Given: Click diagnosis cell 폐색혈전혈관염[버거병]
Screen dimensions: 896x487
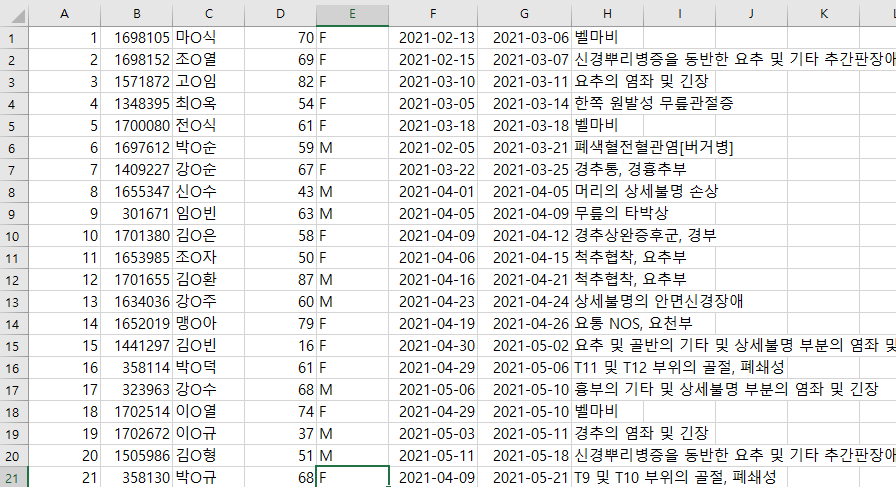Looking at the screenshot, I should 653,147.
